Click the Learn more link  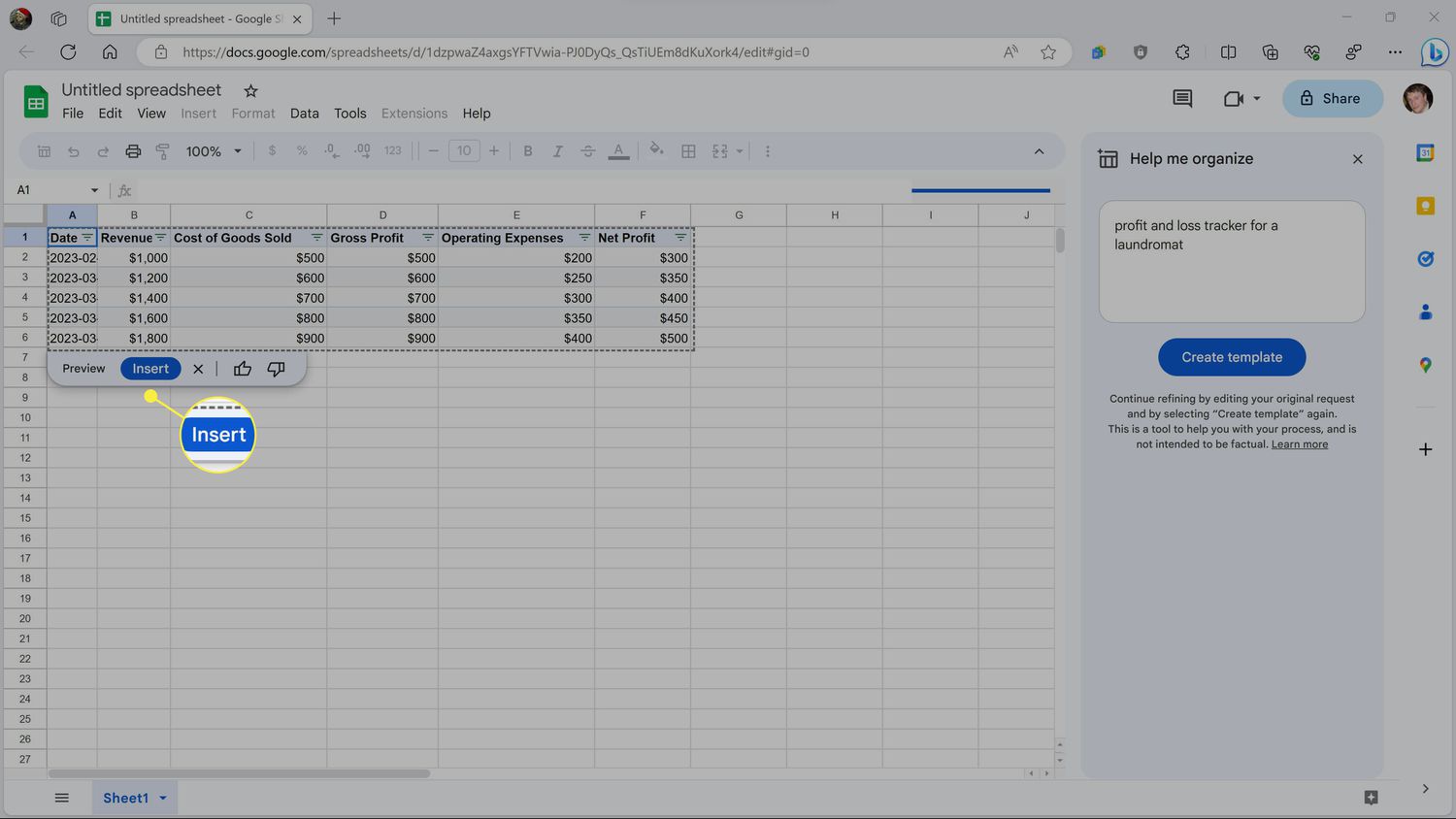point(1299,444)
